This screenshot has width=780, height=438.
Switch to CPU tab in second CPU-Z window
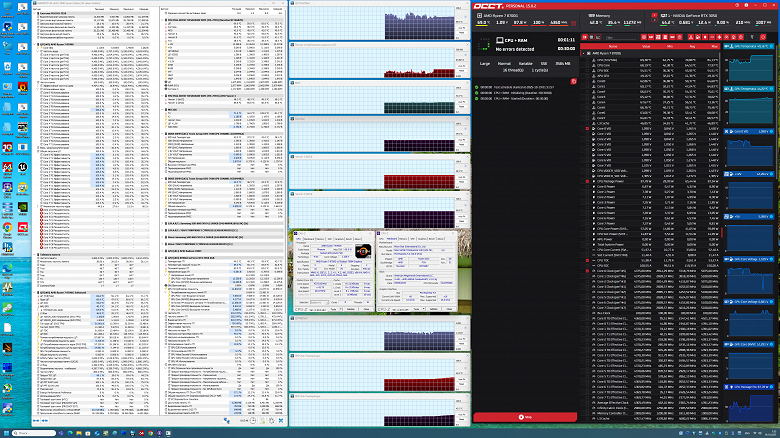(x=381, y=239)
